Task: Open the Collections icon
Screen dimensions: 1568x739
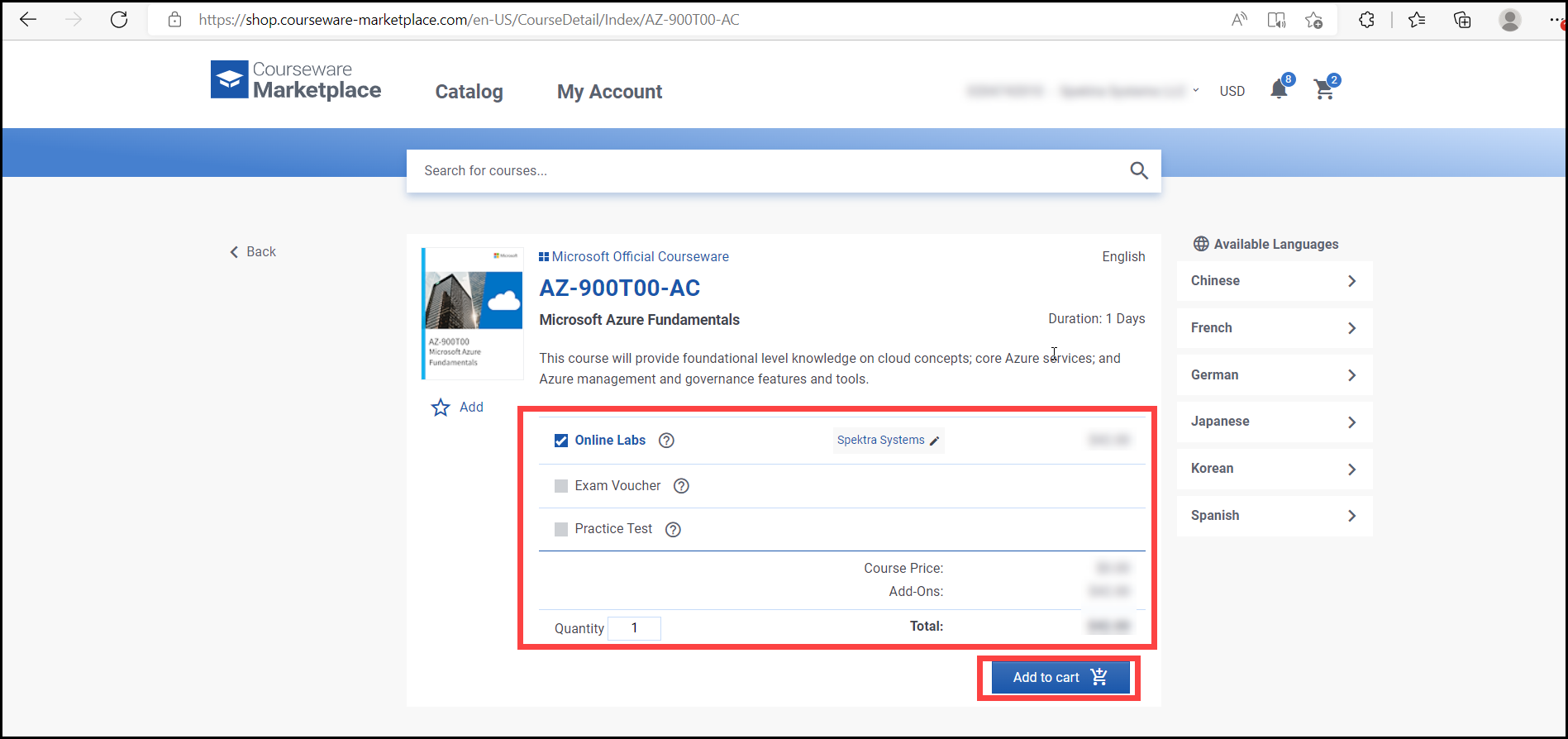Action: coord(1462,20)
